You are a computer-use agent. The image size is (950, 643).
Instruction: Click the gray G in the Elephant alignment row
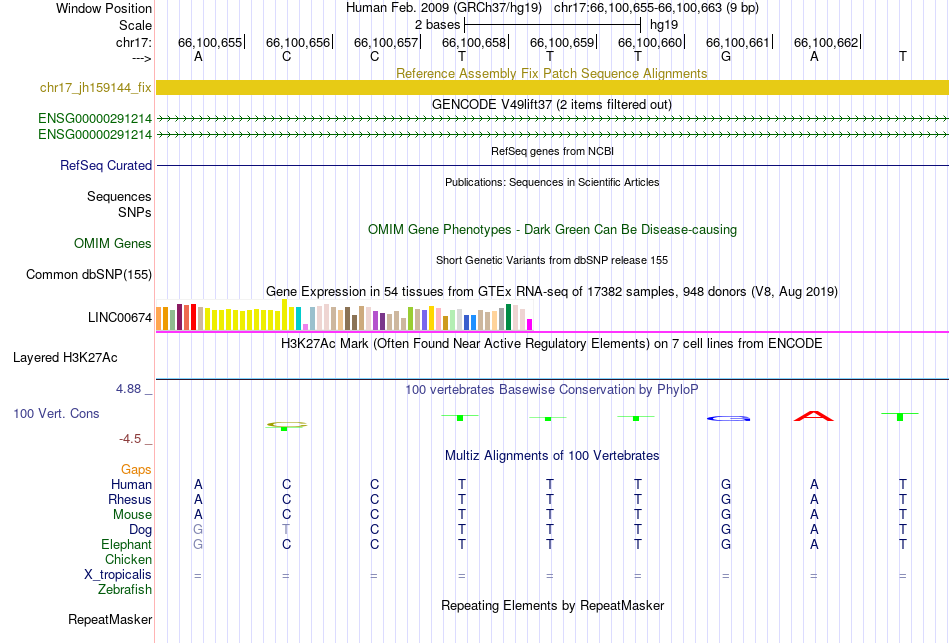pos(198,544)
